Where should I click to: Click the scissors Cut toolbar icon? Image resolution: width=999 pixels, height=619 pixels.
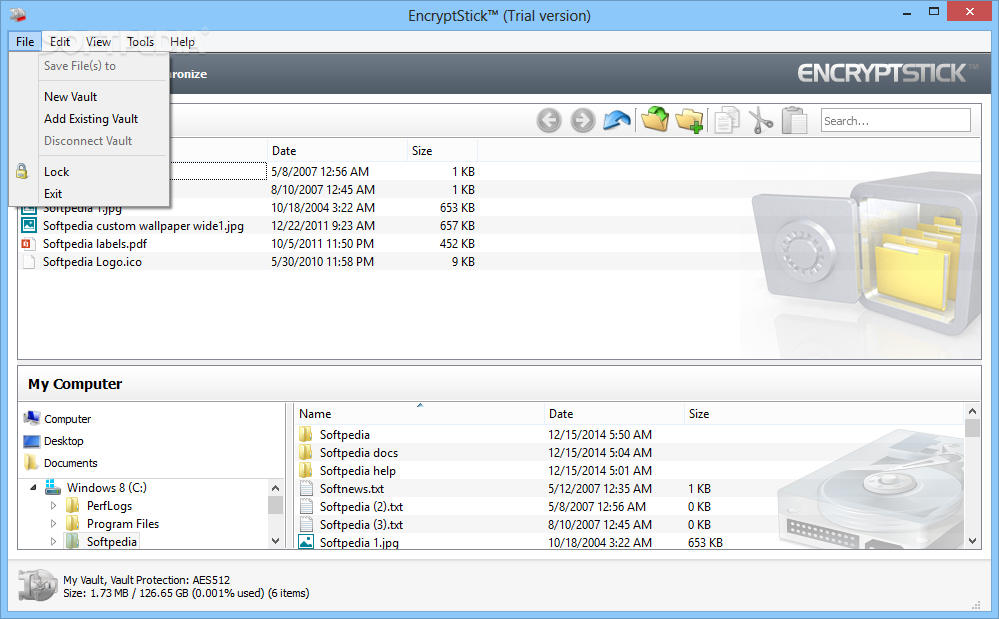click(760, 120)
